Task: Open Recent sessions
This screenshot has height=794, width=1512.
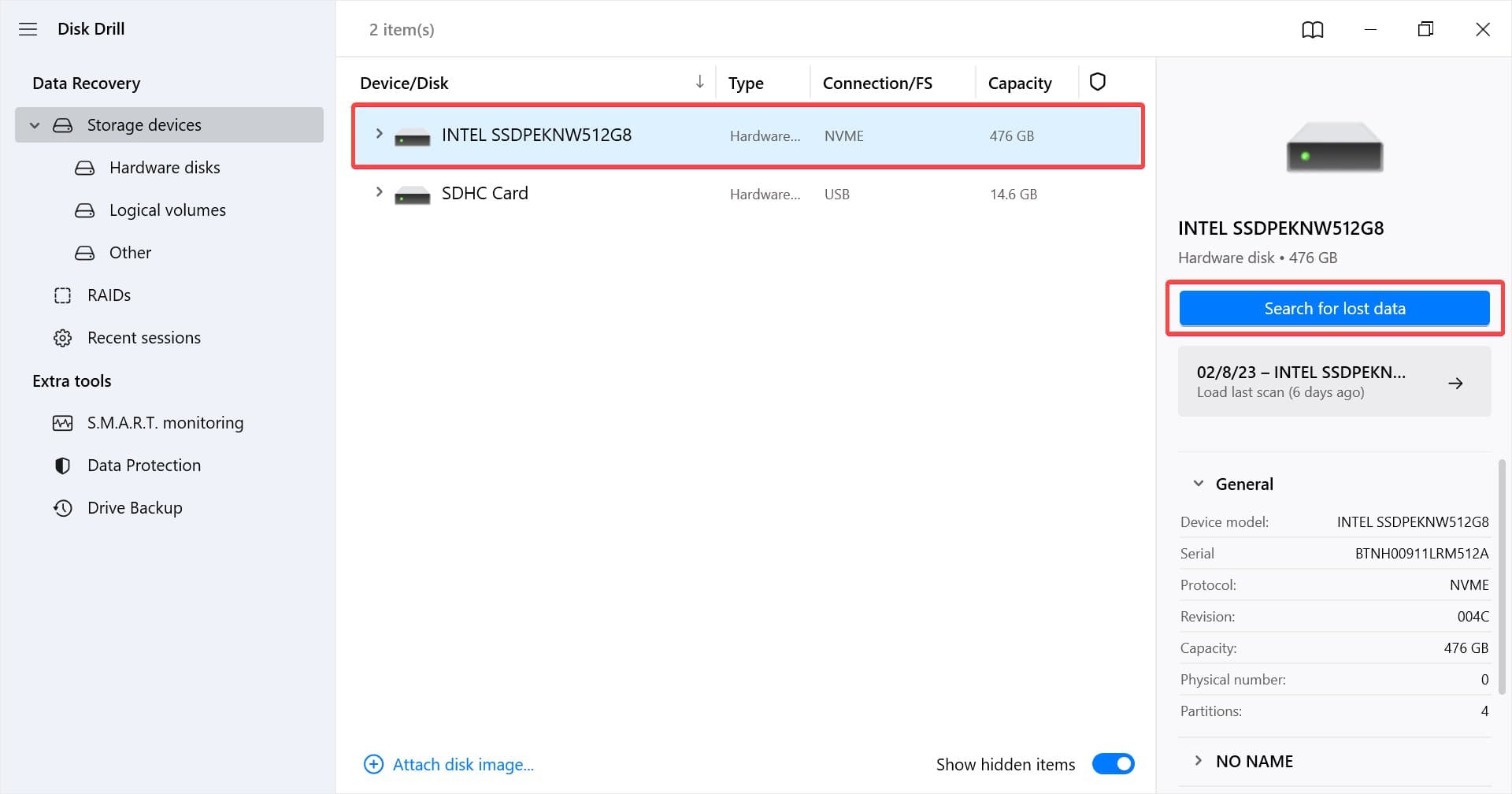Action: 144,338
